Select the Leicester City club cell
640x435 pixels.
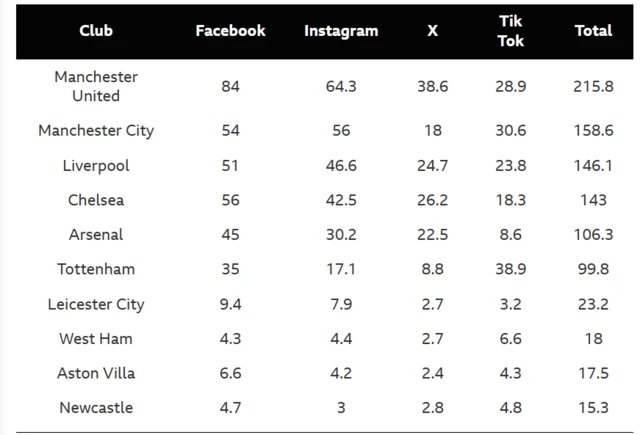pyautogui.click(x=96, y=304)
